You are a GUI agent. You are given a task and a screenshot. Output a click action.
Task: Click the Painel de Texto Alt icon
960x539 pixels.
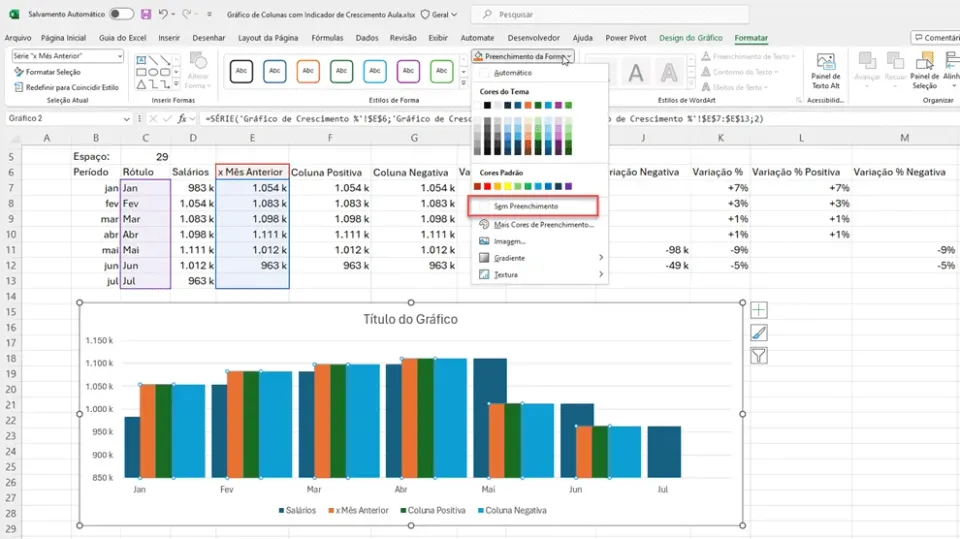[825, 70]
